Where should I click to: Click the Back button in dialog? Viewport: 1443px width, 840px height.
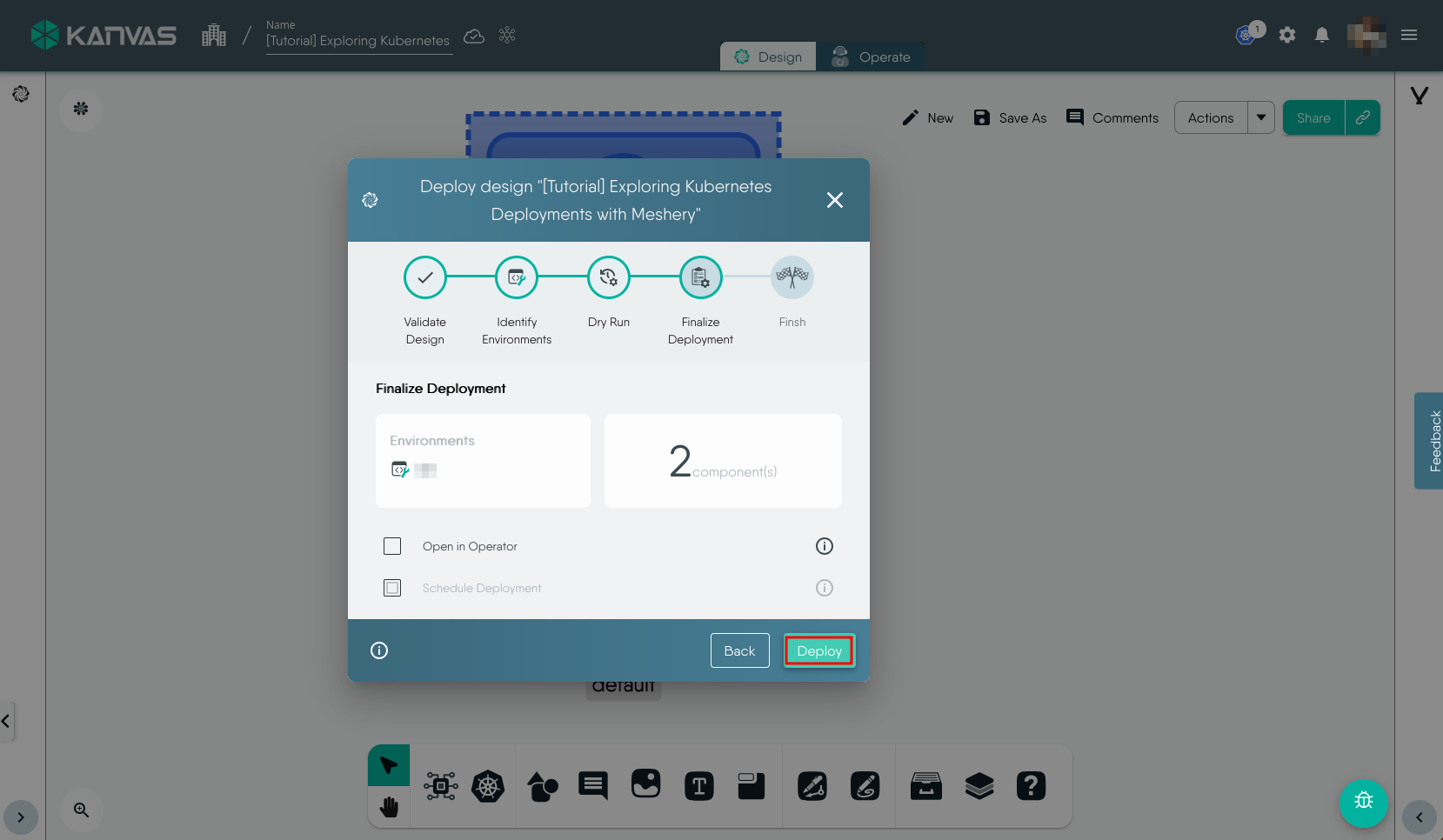[739, 650]
